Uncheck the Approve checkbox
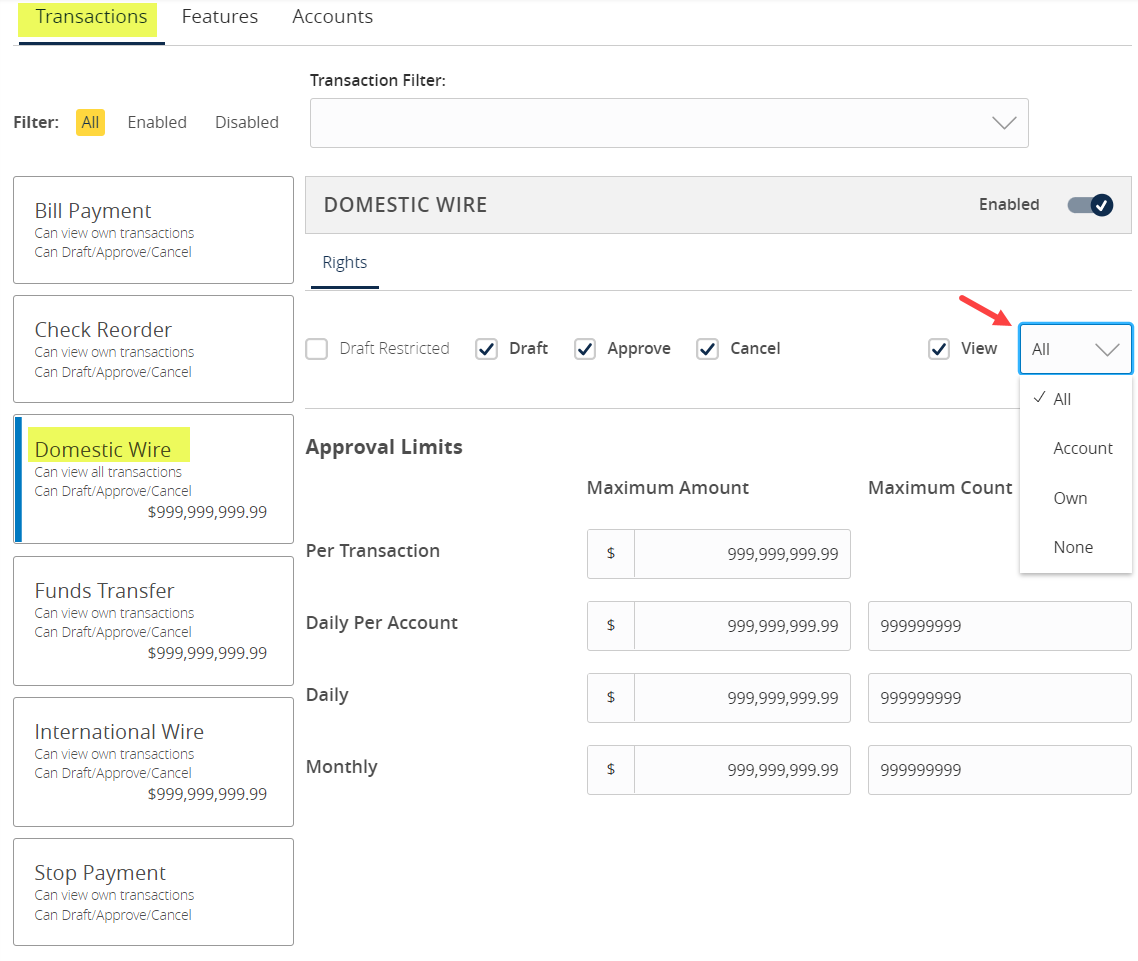This screenshot has width=1138, height=961. click(585, 349)
